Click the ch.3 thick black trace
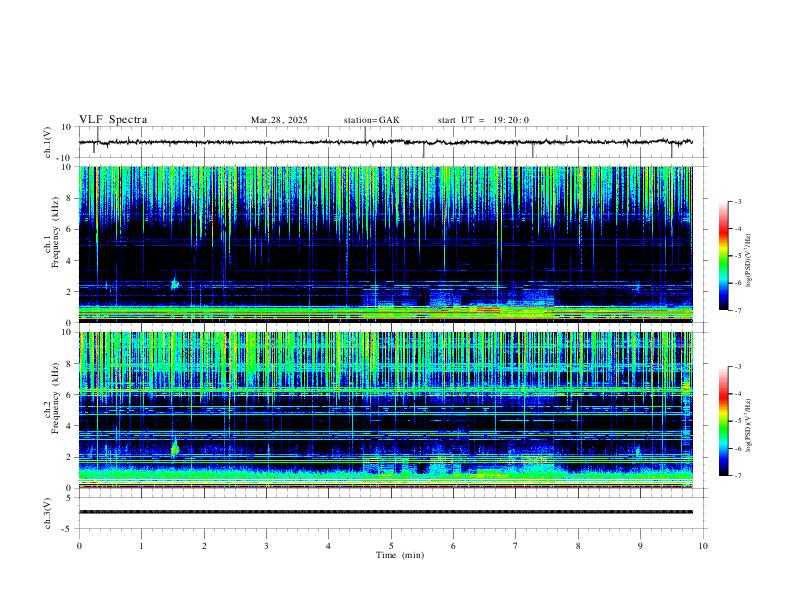Image resolution: width=792 pixels, height=612 pixels. point(386,512)
